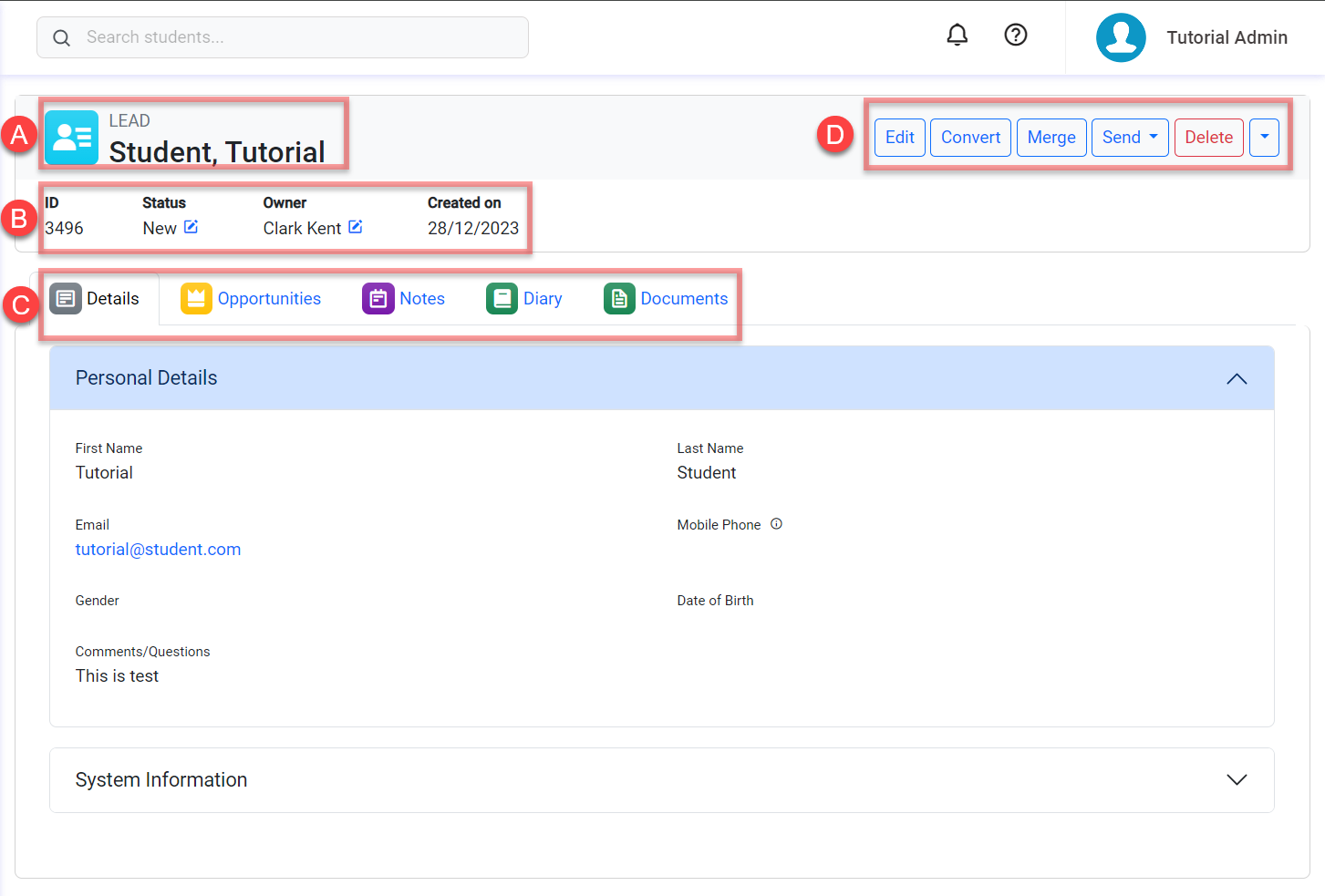Click the Mobile Phone info icon

click(x=776, y=524)
